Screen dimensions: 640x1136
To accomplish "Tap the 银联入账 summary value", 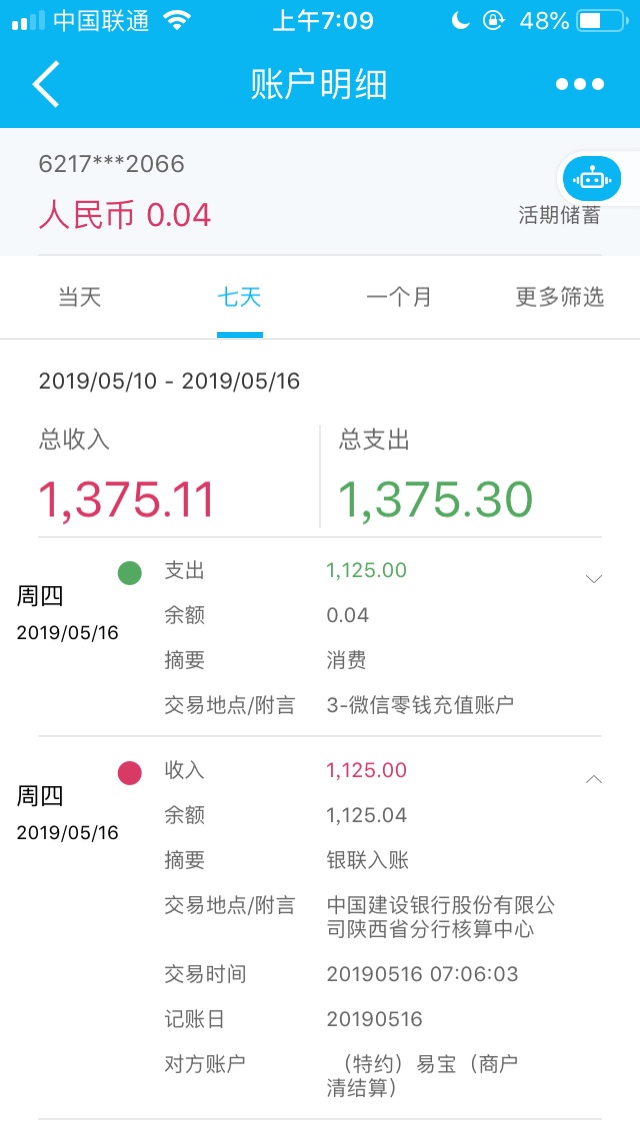I will point(367,860).
